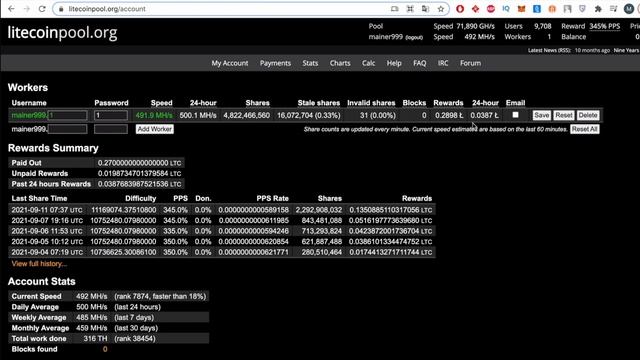Image resolution: width=640 pixels, height=360 pixels.
Task: Open the IQ extension
Action: (506, 9)
